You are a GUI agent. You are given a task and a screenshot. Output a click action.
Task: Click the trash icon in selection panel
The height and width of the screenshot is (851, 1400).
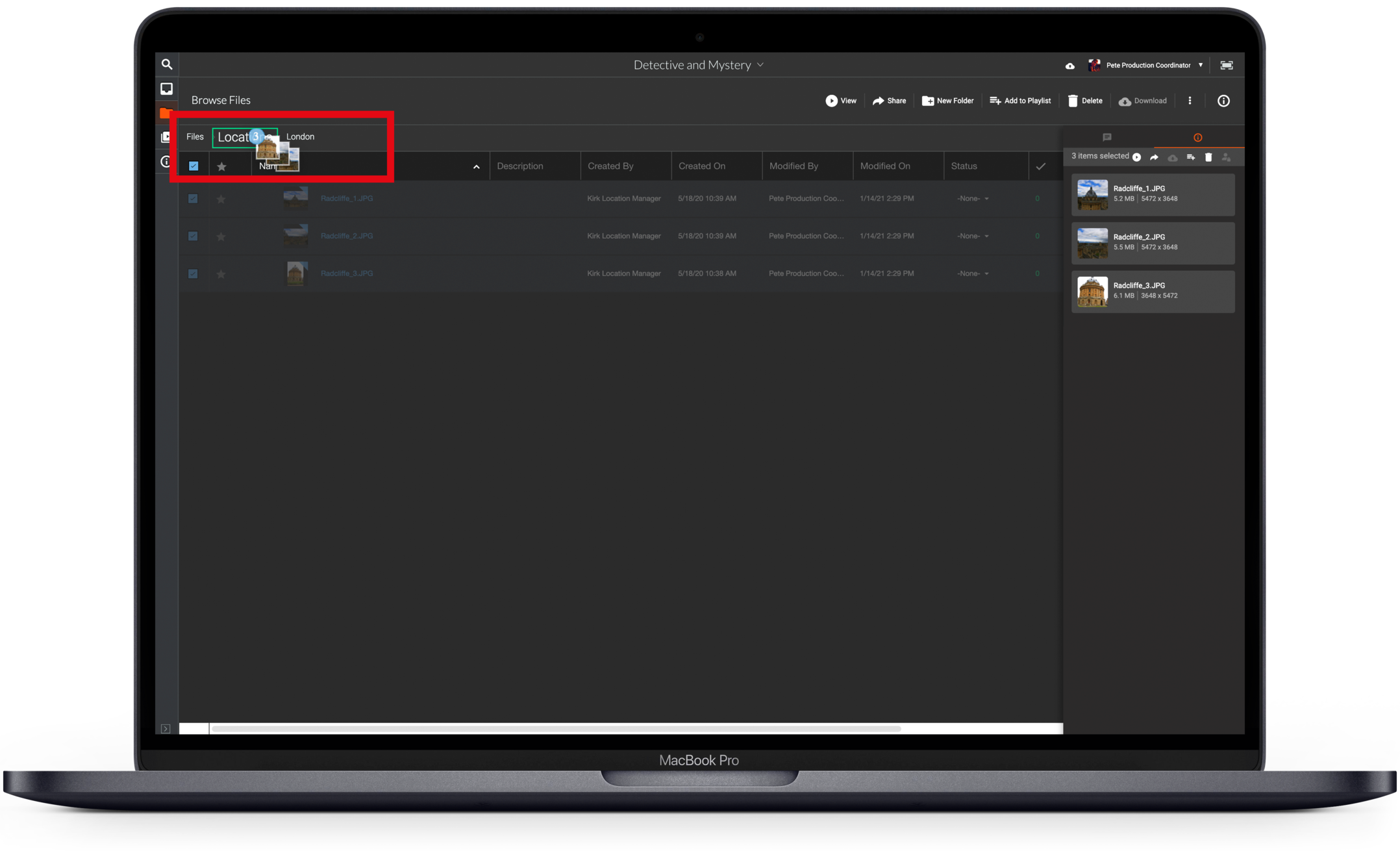[1208, 157]
